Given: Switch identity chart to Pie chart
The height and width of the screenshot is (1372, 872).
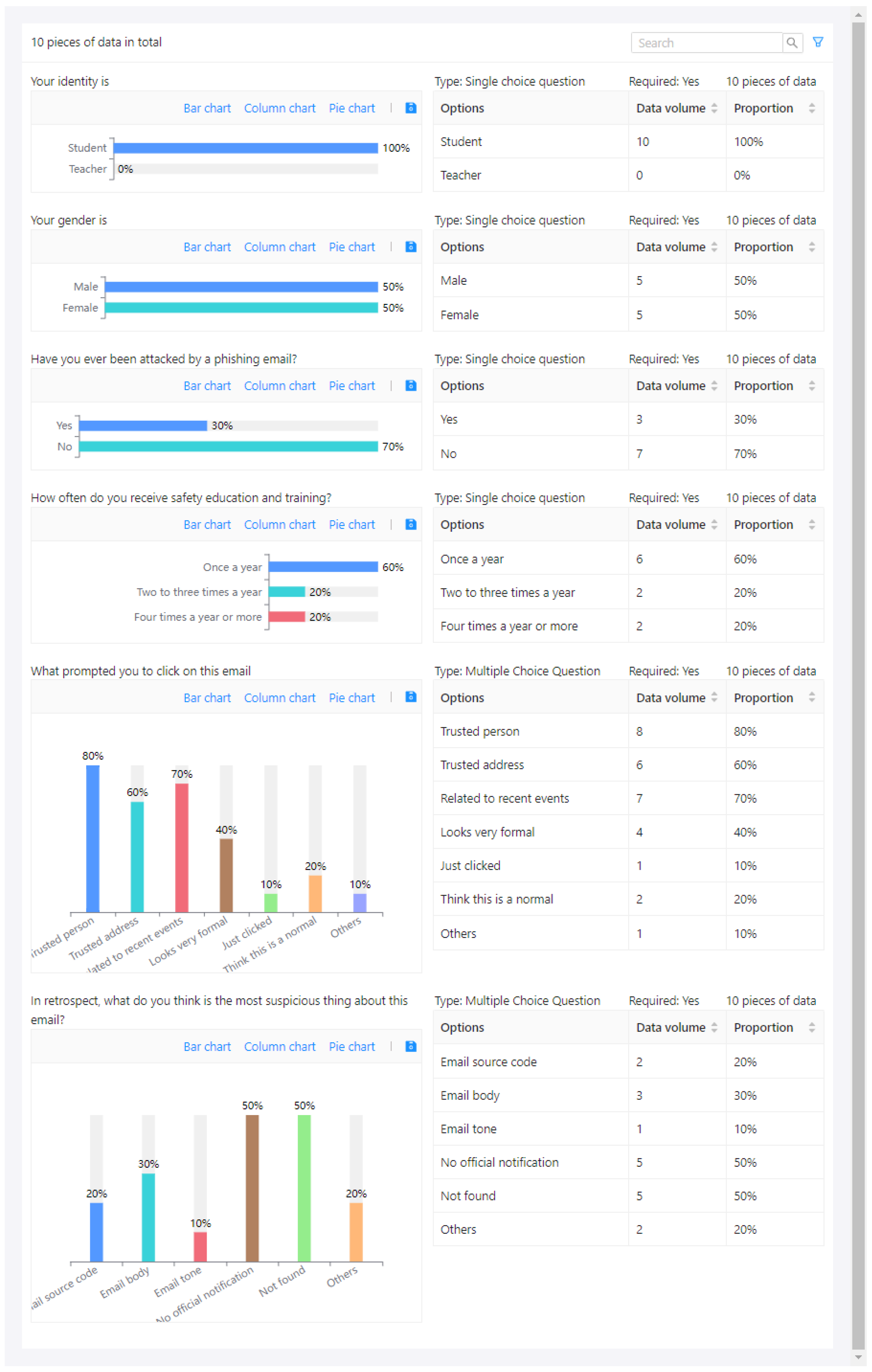Looking at the screenshot, I should 352,108.
